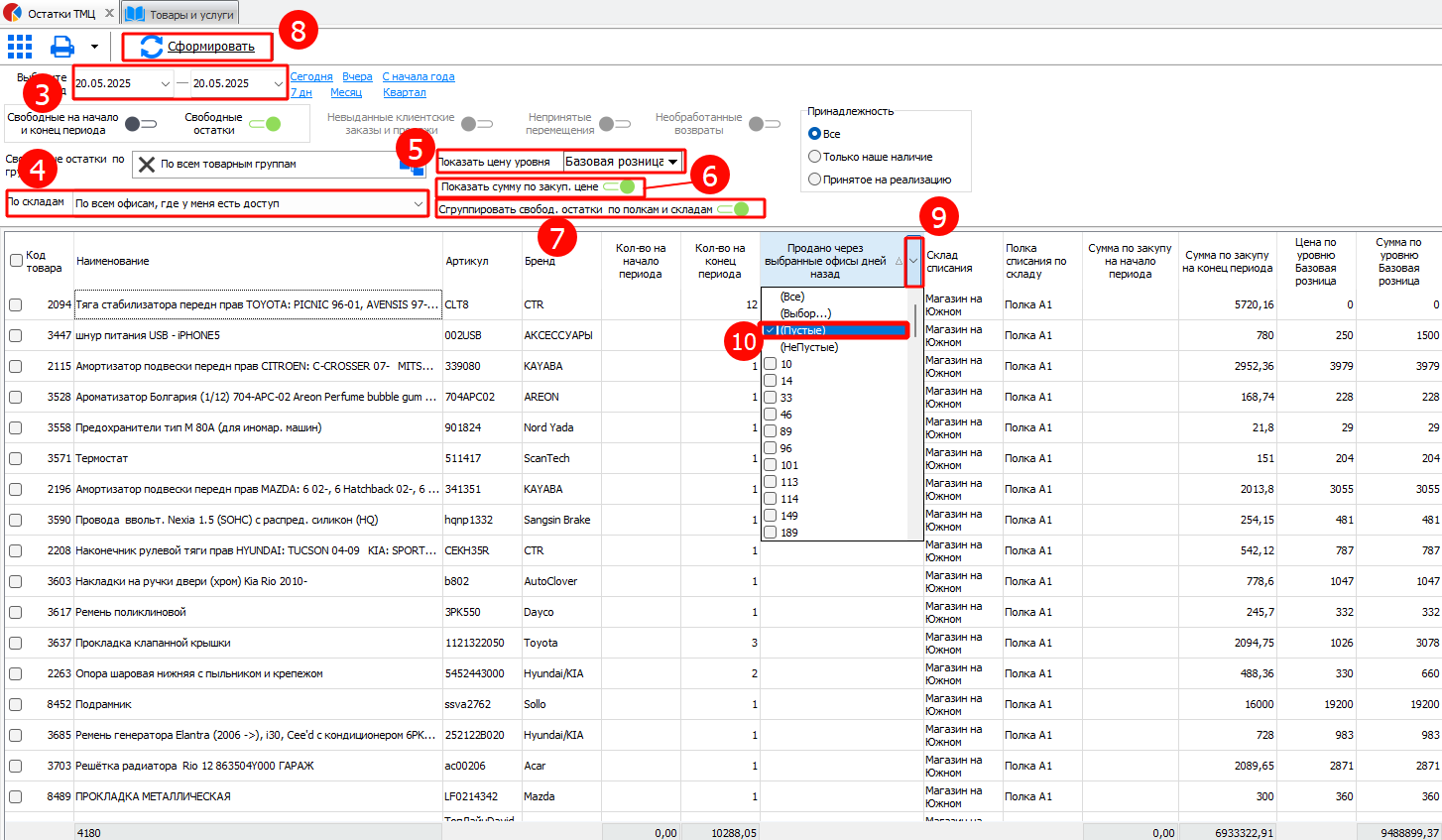Screen dimensions: 1442x840
Task: Select the article cell CLT8
Action: [x=482, y=304]
